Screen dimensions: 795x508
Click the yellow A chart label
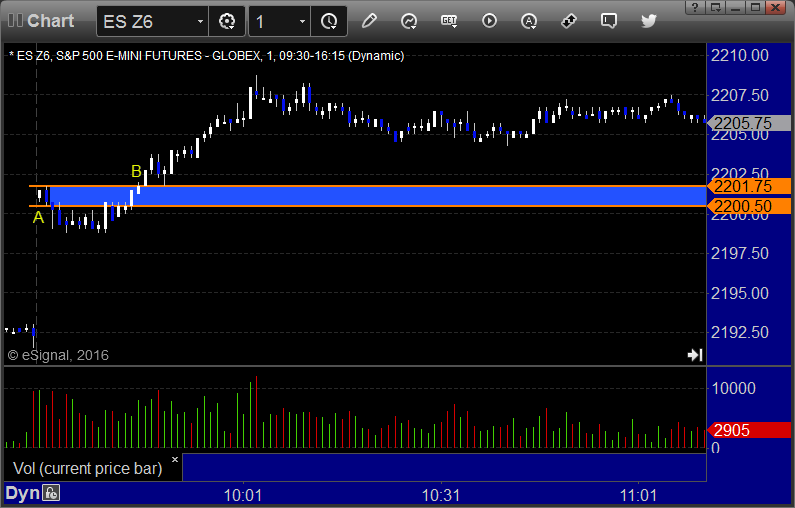(38, 217)
